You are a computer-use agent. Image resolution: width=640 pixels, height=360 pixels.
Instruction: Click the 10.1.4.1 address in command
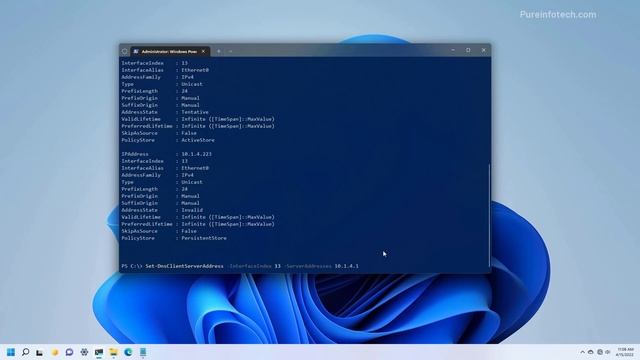coord(347,266)
